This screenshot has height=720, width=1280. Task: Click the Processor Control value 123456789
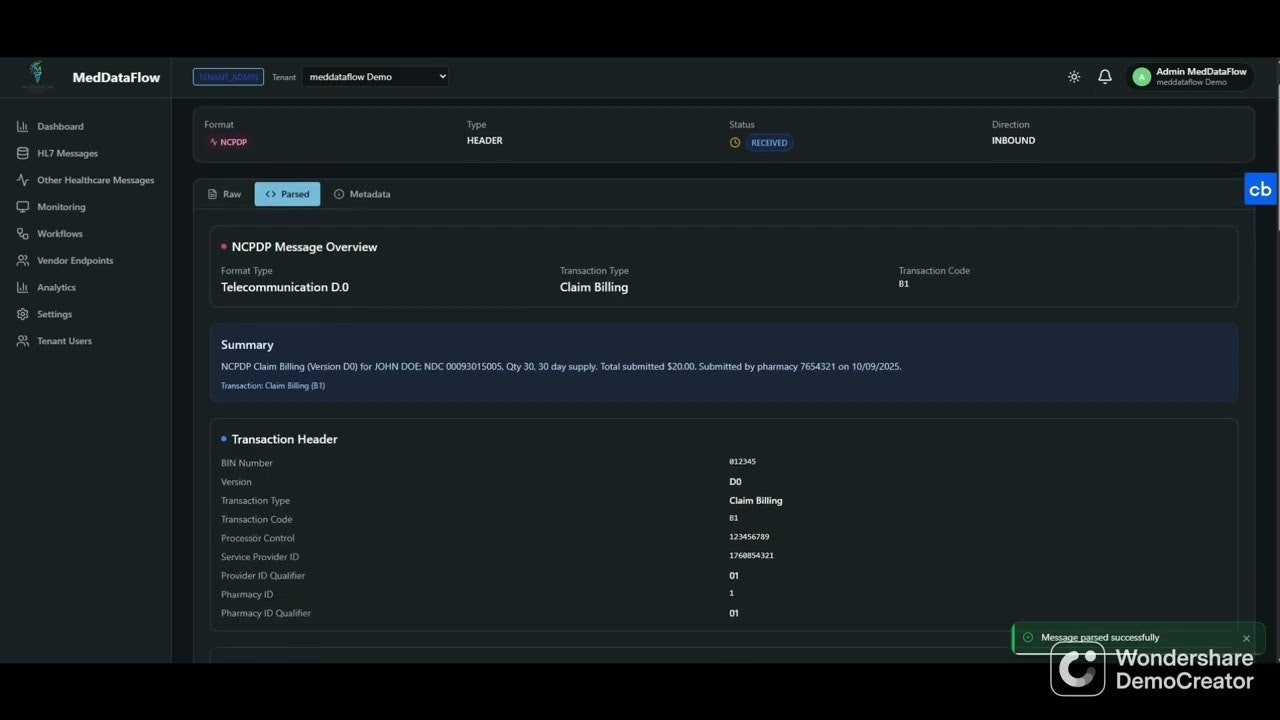click(x=749, y=537)
